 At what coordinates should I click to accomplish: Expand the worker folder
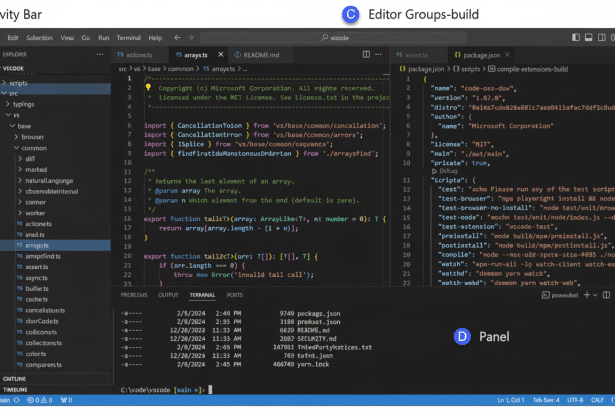click(55, 213)
